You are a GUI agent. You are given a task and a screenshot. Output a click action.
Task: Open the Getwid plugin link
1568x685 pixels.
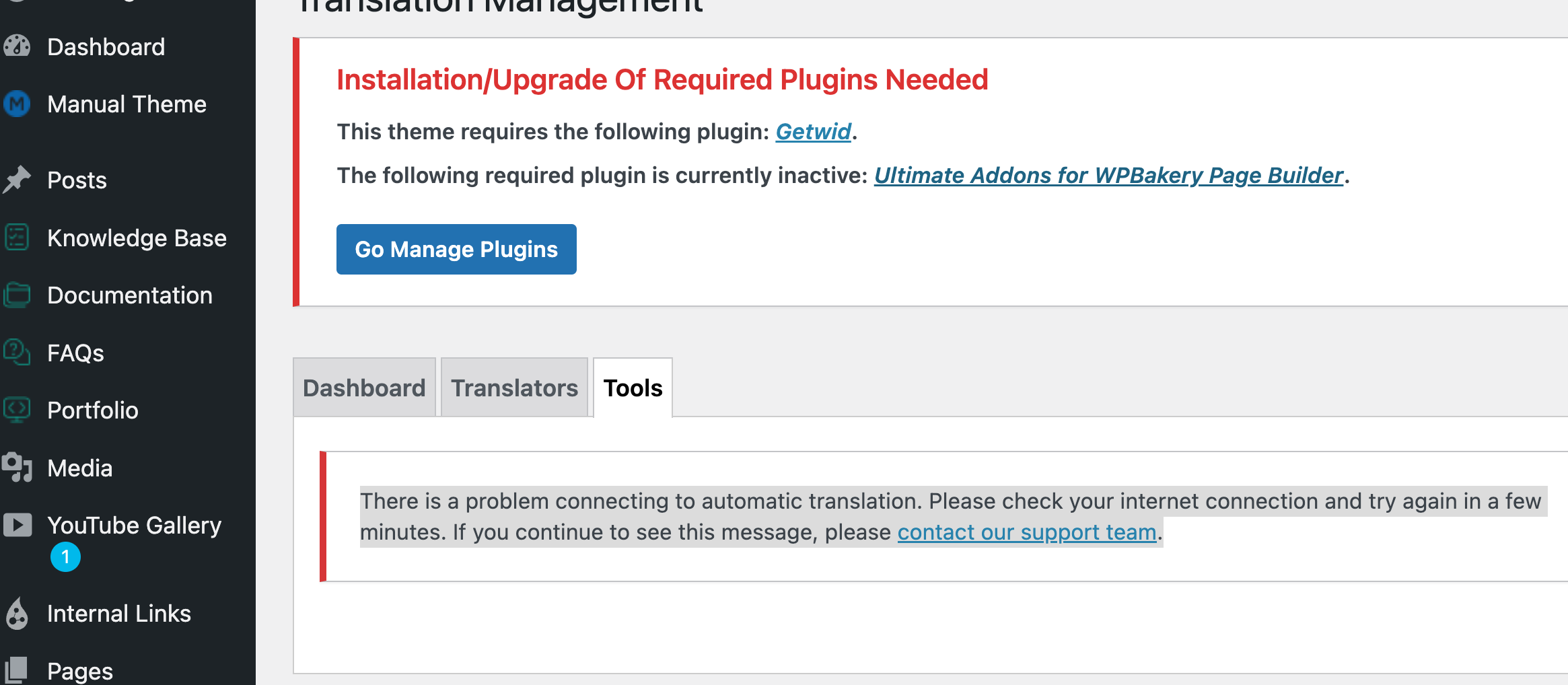812,131
